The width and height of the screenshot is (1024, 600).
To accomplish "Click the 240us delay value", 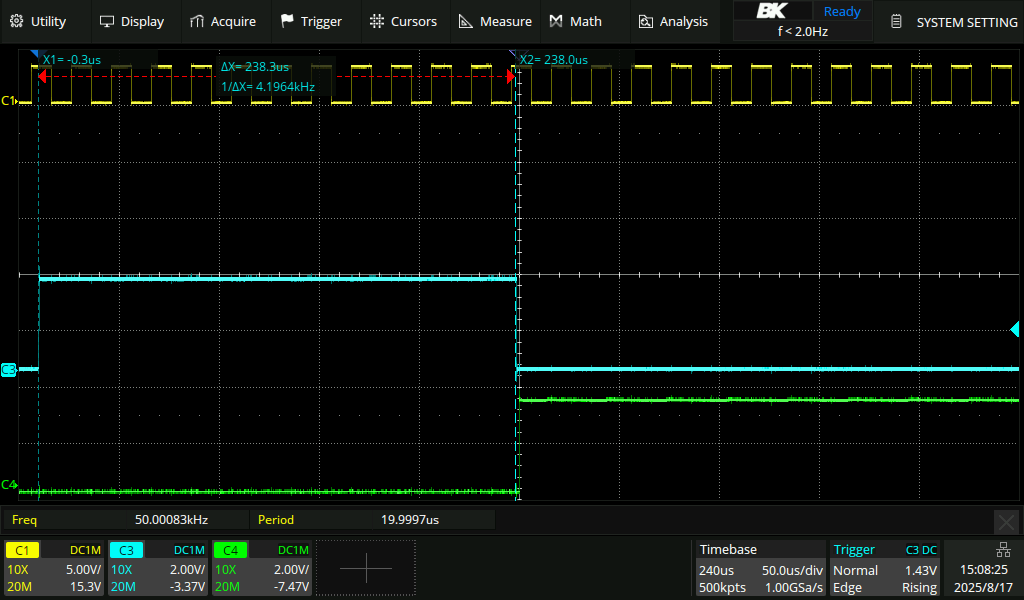I will 716,570.
